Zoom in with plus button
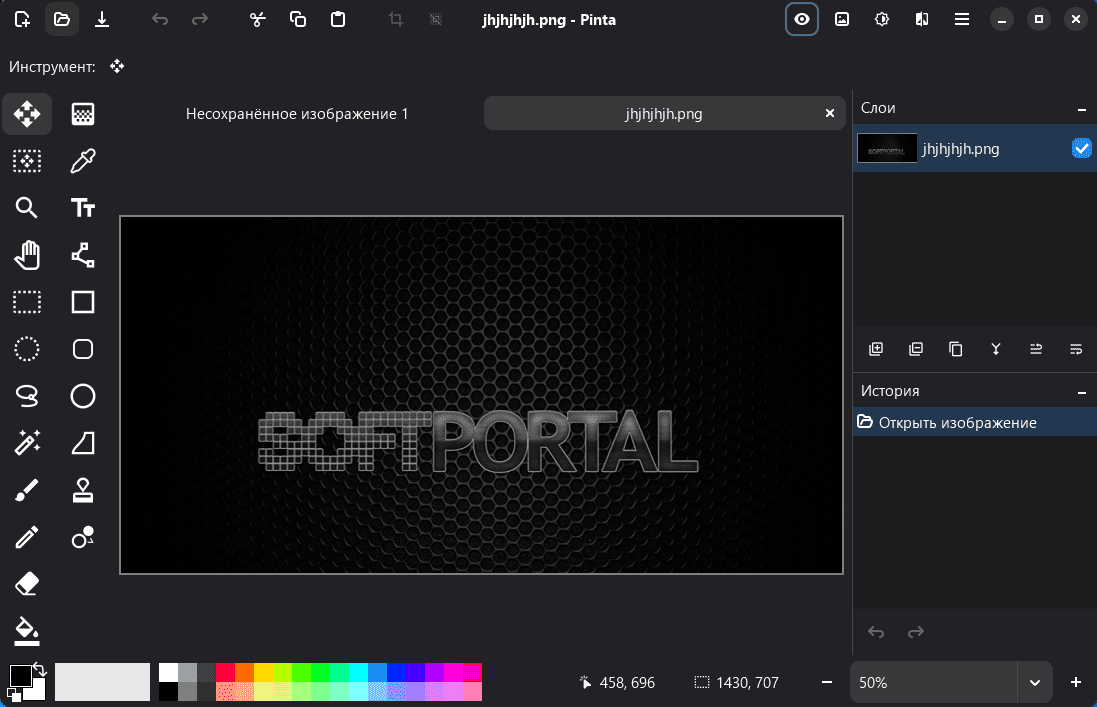Screen dimensions: 1097x707 tap(1076, 682)
